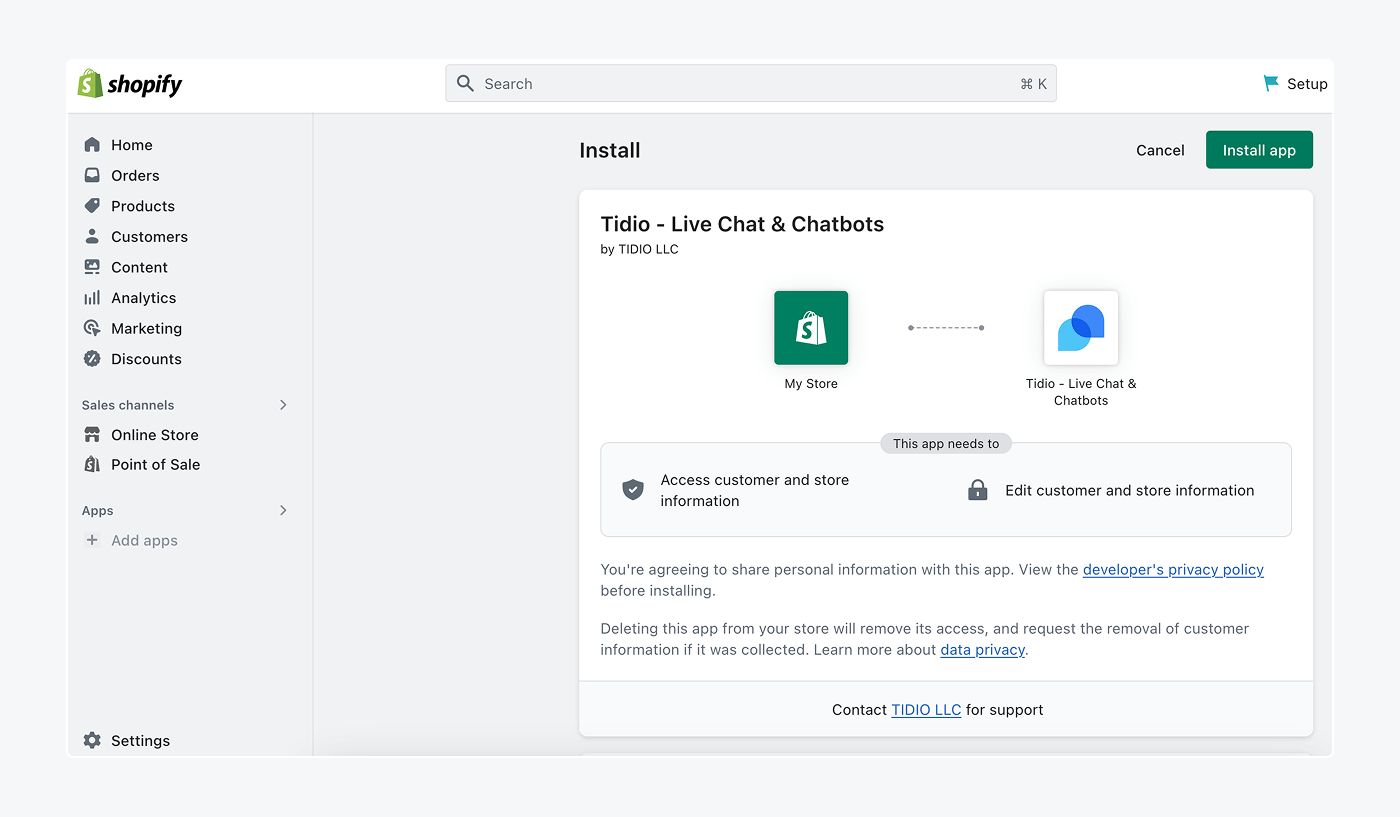Click the Customers person icon
This screenshot has height=817, width=1400.
pyautogui.click(x=92, y=237)
